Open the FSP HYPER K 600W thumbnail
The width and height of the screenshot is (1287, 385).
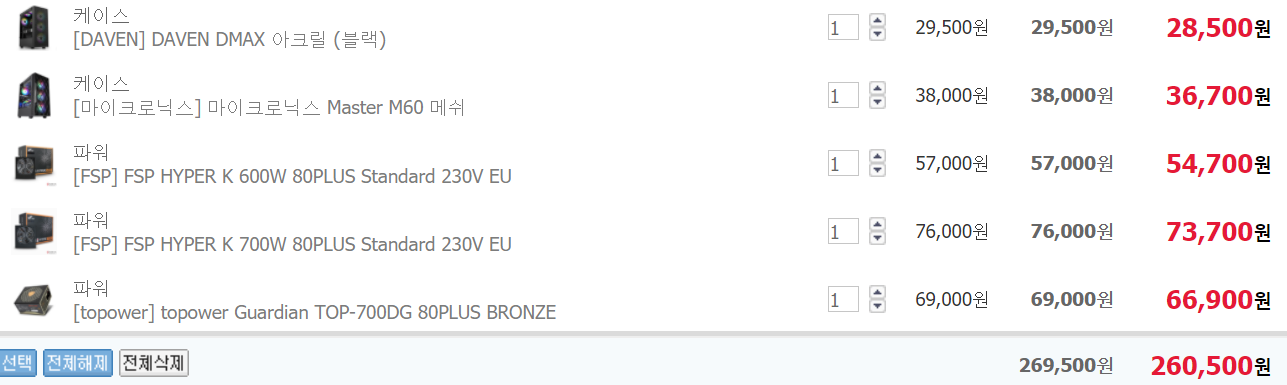pyautogui.click(x=34, y=164)
